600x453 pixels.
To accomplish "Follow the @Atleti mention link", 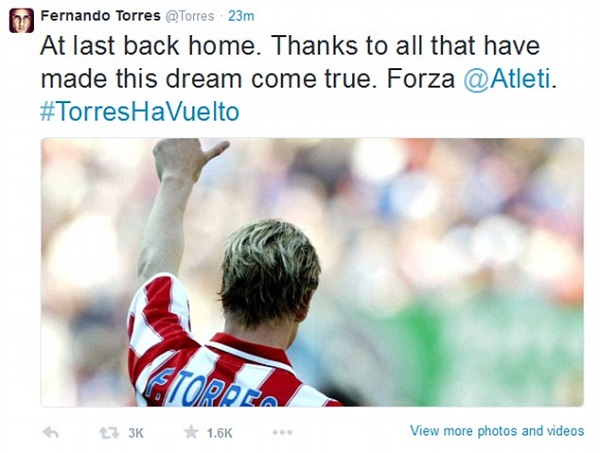I will tap(507, 79).
